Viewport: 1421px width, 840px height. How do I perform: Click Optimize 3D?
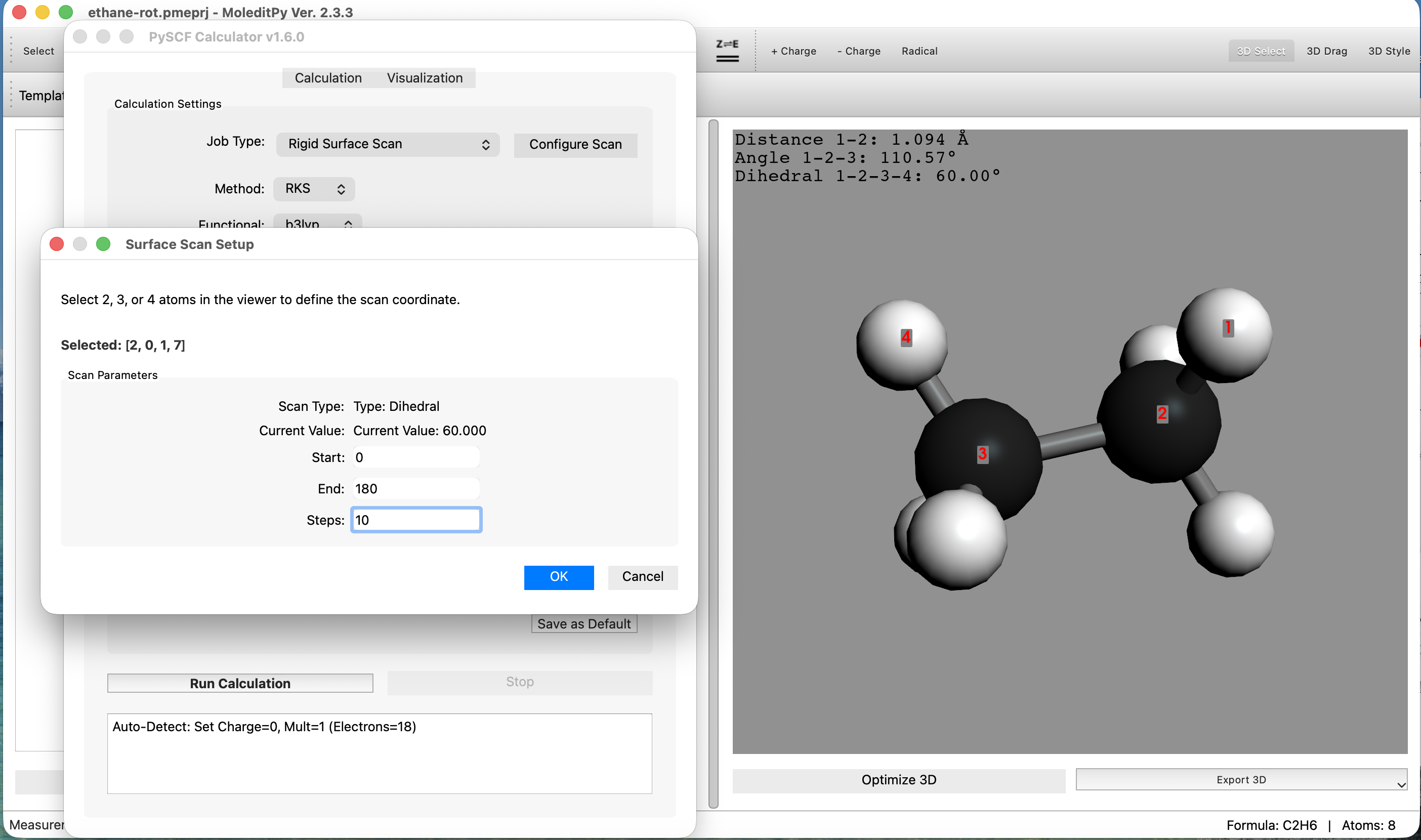coord(899,779)
